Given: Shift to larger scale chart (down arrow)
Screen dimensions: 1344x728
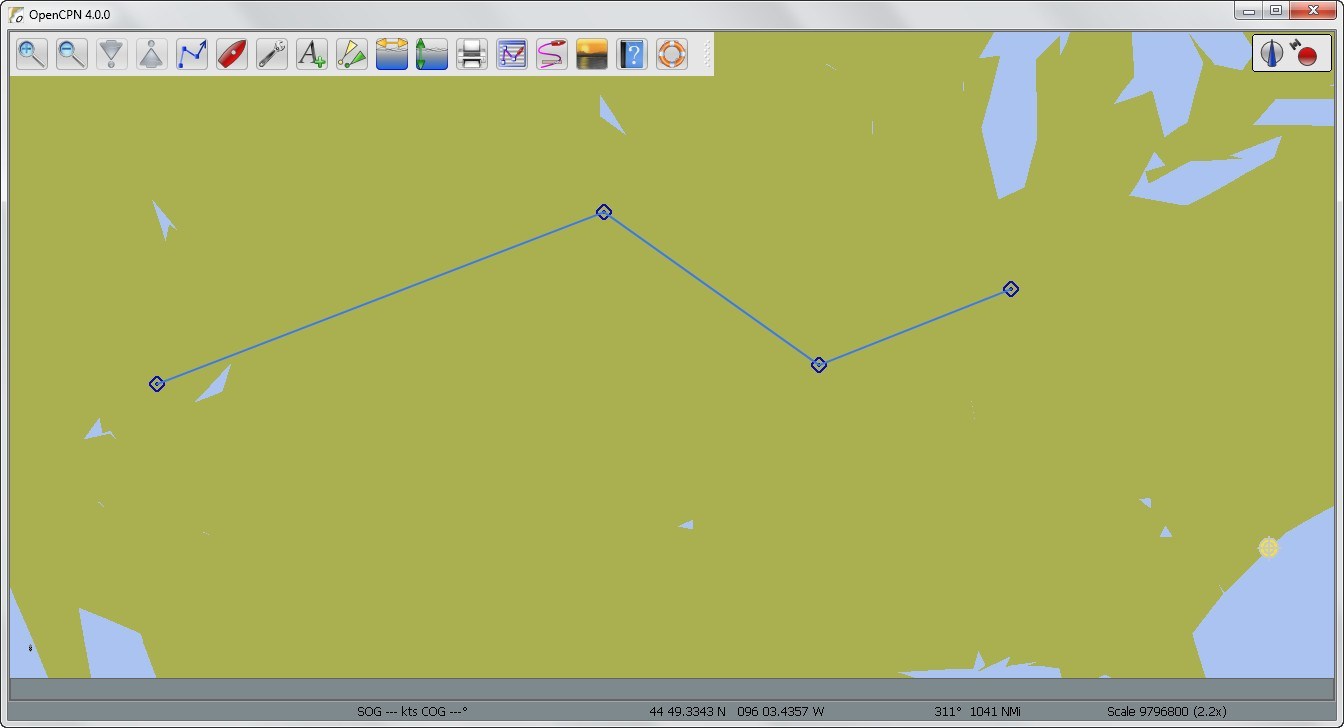Looking at the screenshot, I should (x=112, y=54).
